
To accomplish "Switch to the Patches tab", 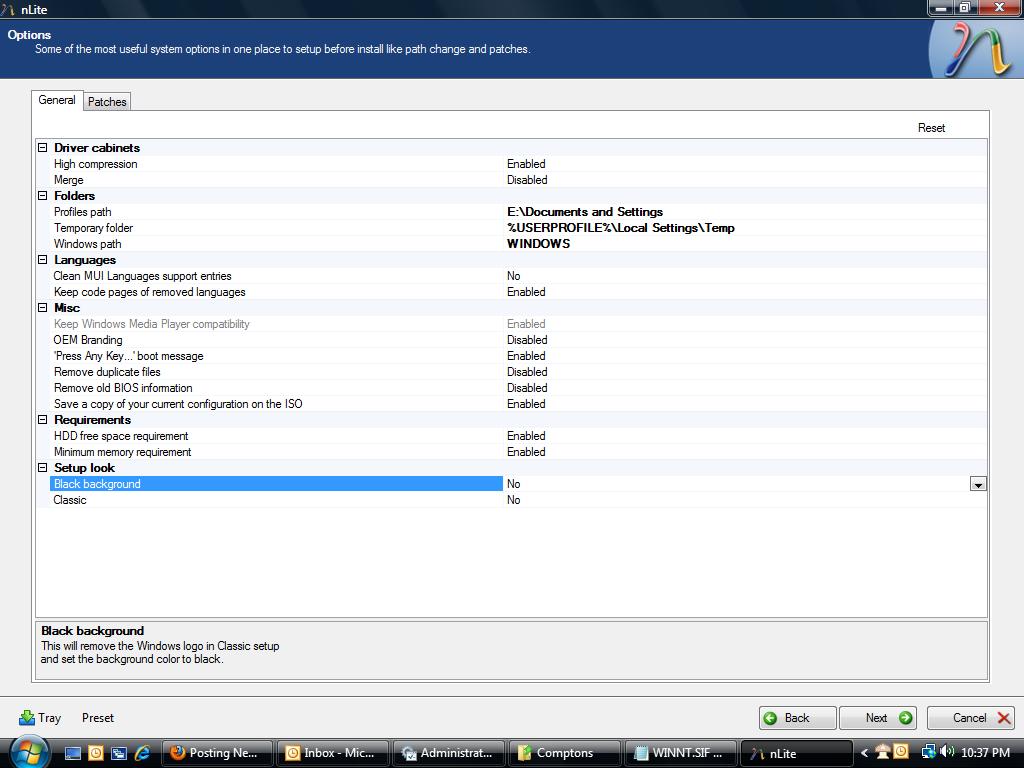I will [x=107, y=101].
